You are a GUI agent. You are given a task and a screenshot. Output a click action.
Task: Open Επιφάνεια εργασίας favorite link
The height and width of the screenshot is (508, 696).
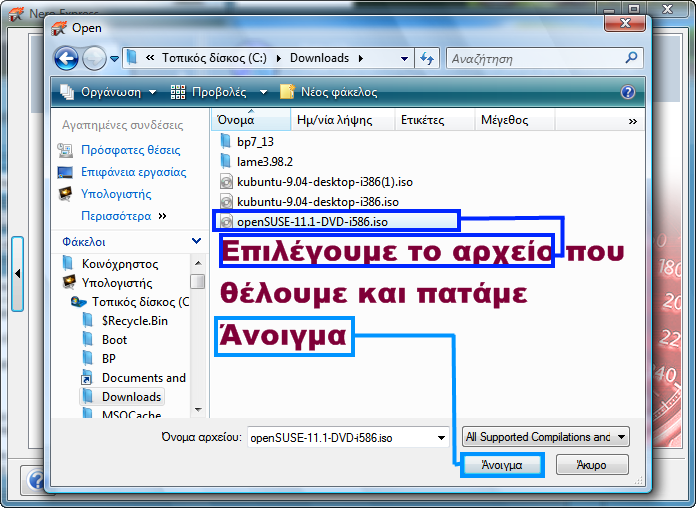point(134,172)
